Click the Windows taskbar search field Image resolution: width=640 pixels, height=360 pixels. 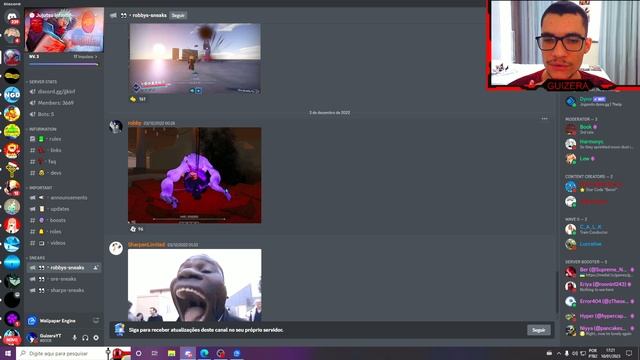tap(73, 353)
